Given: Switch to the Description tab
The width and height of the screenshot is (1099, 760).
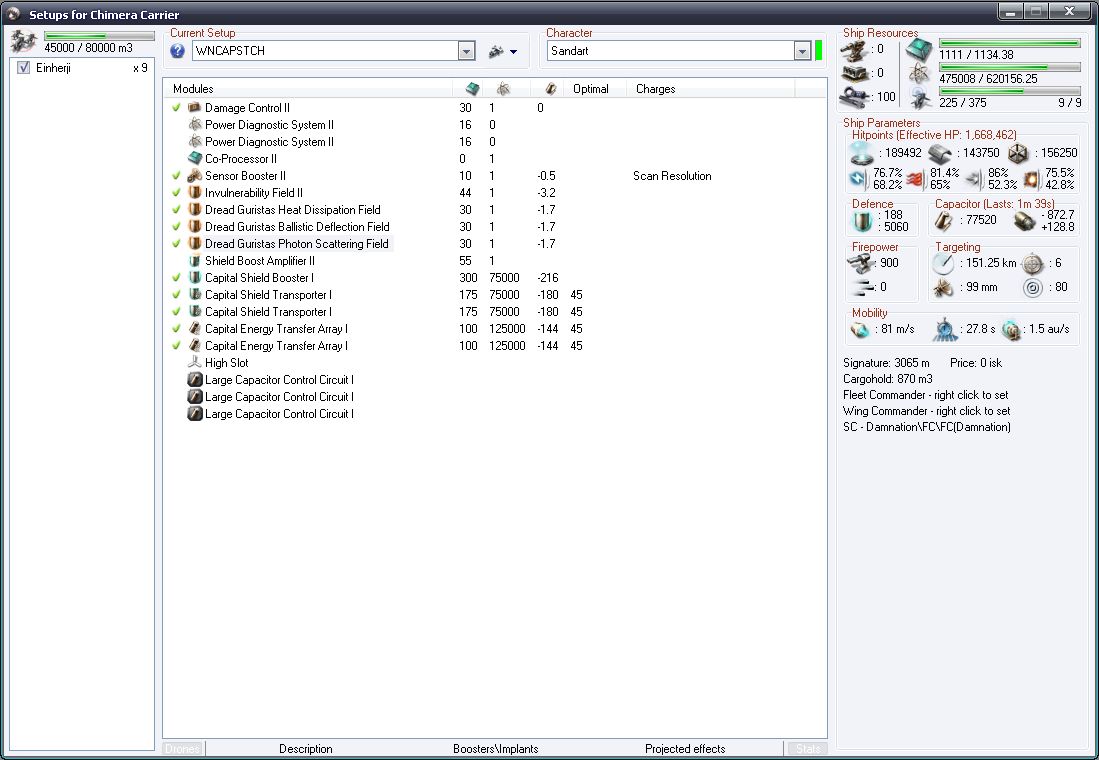Looking at the screenshot, I should (306, 749).
